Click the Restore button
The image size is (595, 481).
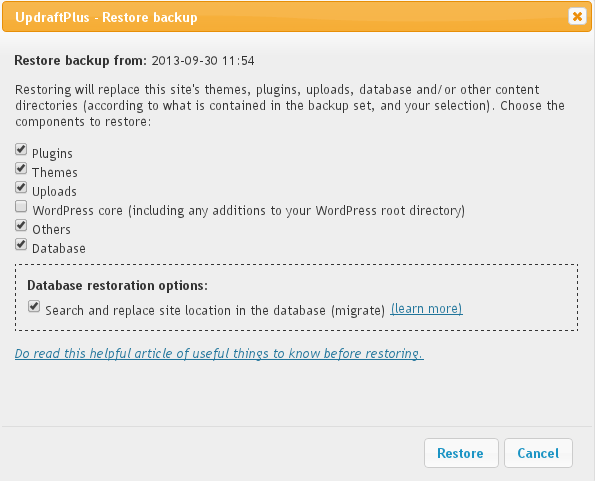461,453
